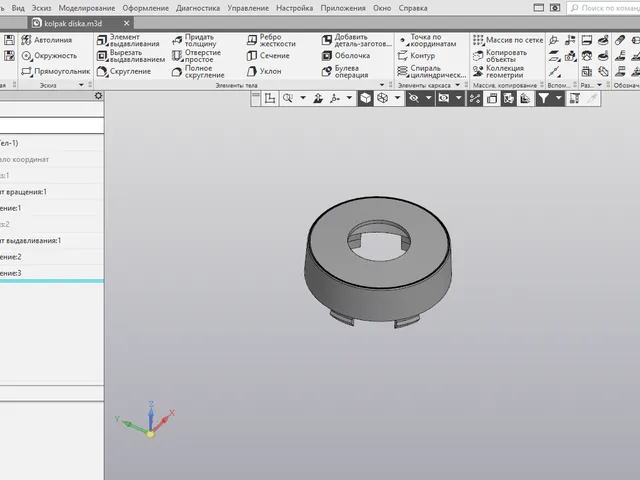Close the kolpak diska.m3d document tab
640x480 pixels.
click(127, 24)
